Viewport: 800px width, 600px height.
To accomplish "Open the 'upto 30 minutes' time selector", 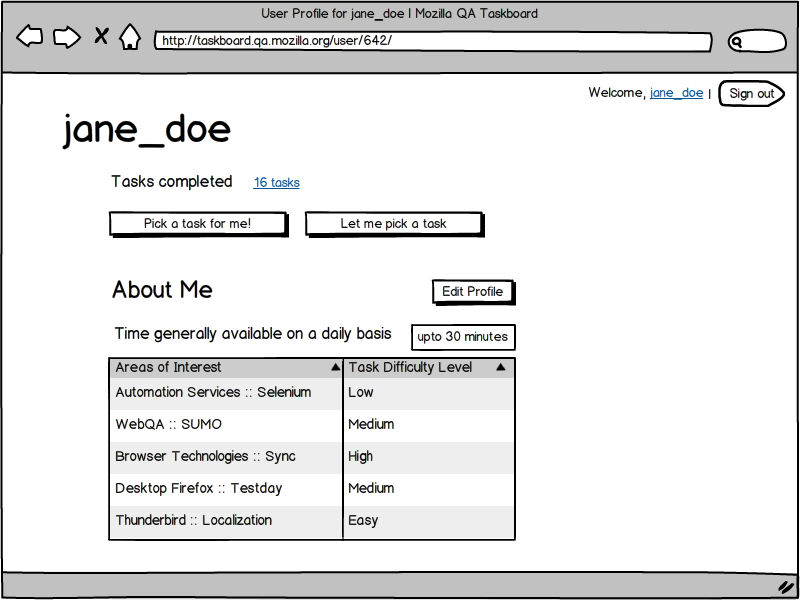I will (463, 337).
